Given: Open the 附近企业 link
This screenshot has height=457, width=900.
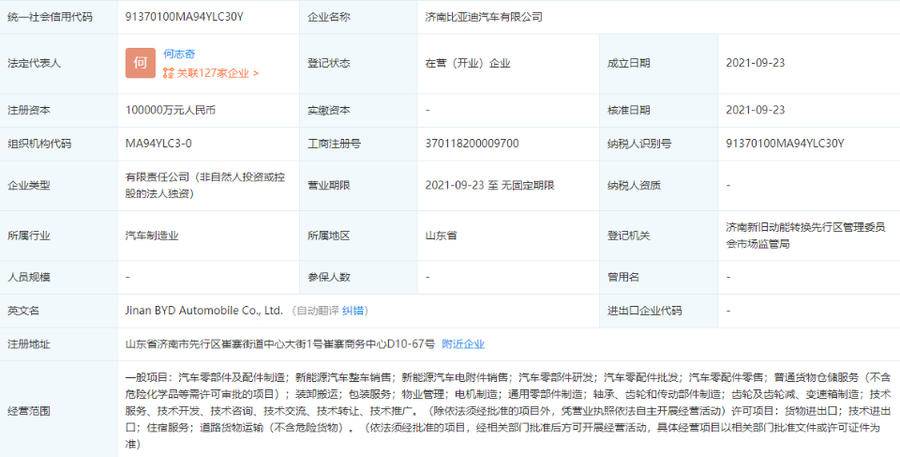Looking at the screenshot, I should tap(463, 344).
